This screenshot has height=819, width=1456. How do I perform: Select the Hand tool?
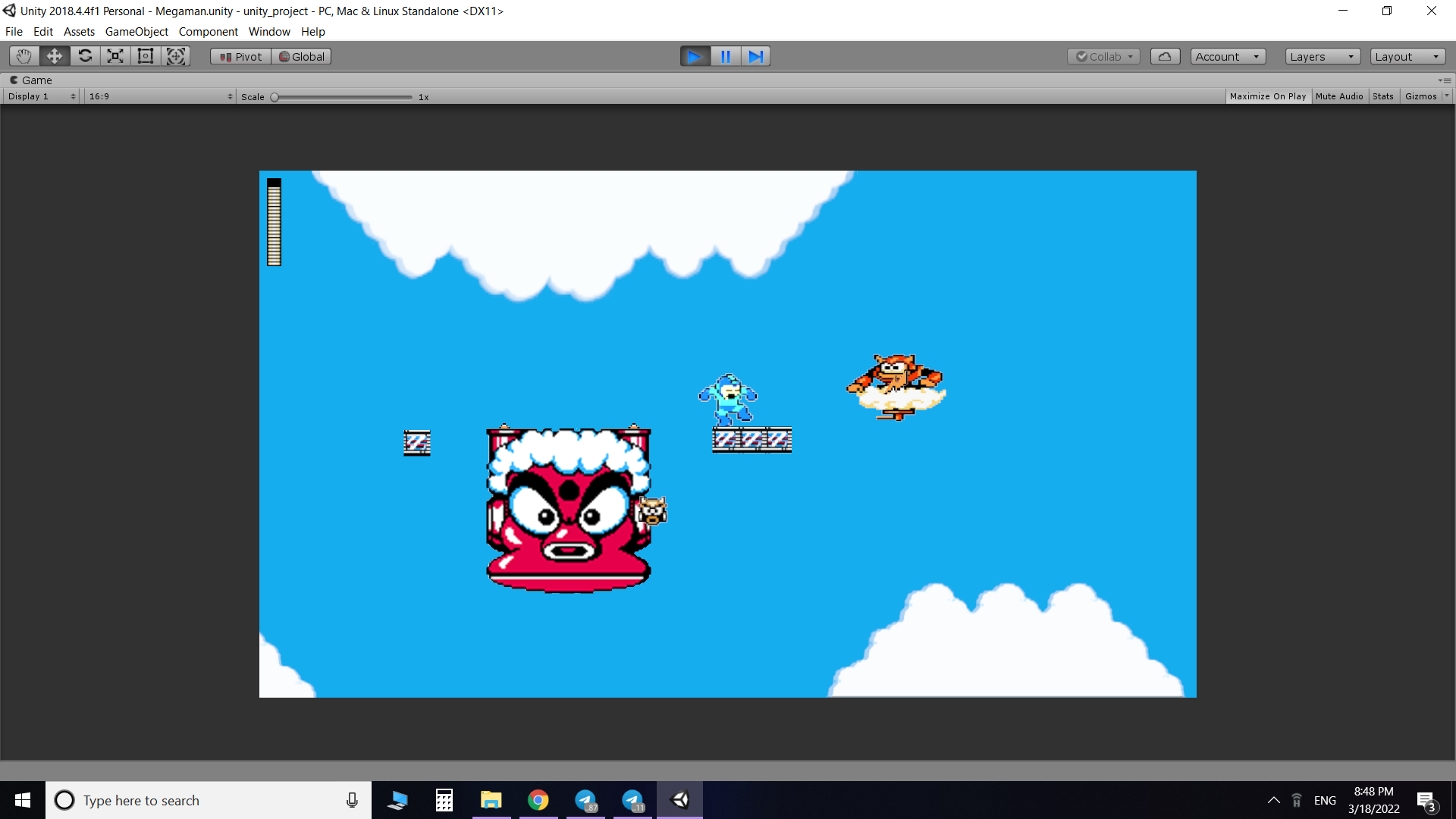click(x=24, y=56)
